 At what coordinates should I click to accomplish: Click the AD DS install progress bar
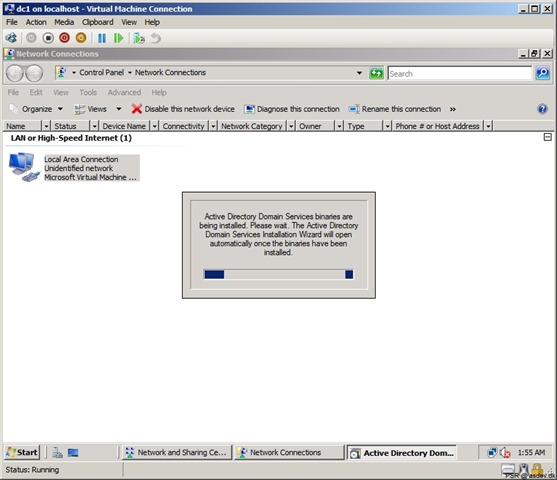pos(278,274)
